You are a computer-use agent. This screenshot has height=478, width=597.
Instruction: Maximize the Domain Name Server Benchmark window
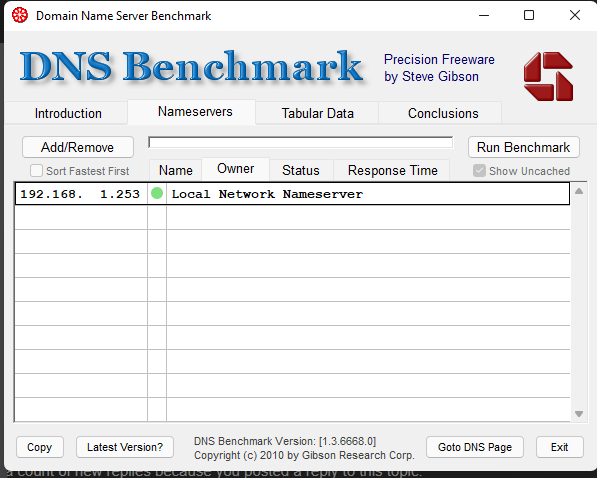coord(529,16)
